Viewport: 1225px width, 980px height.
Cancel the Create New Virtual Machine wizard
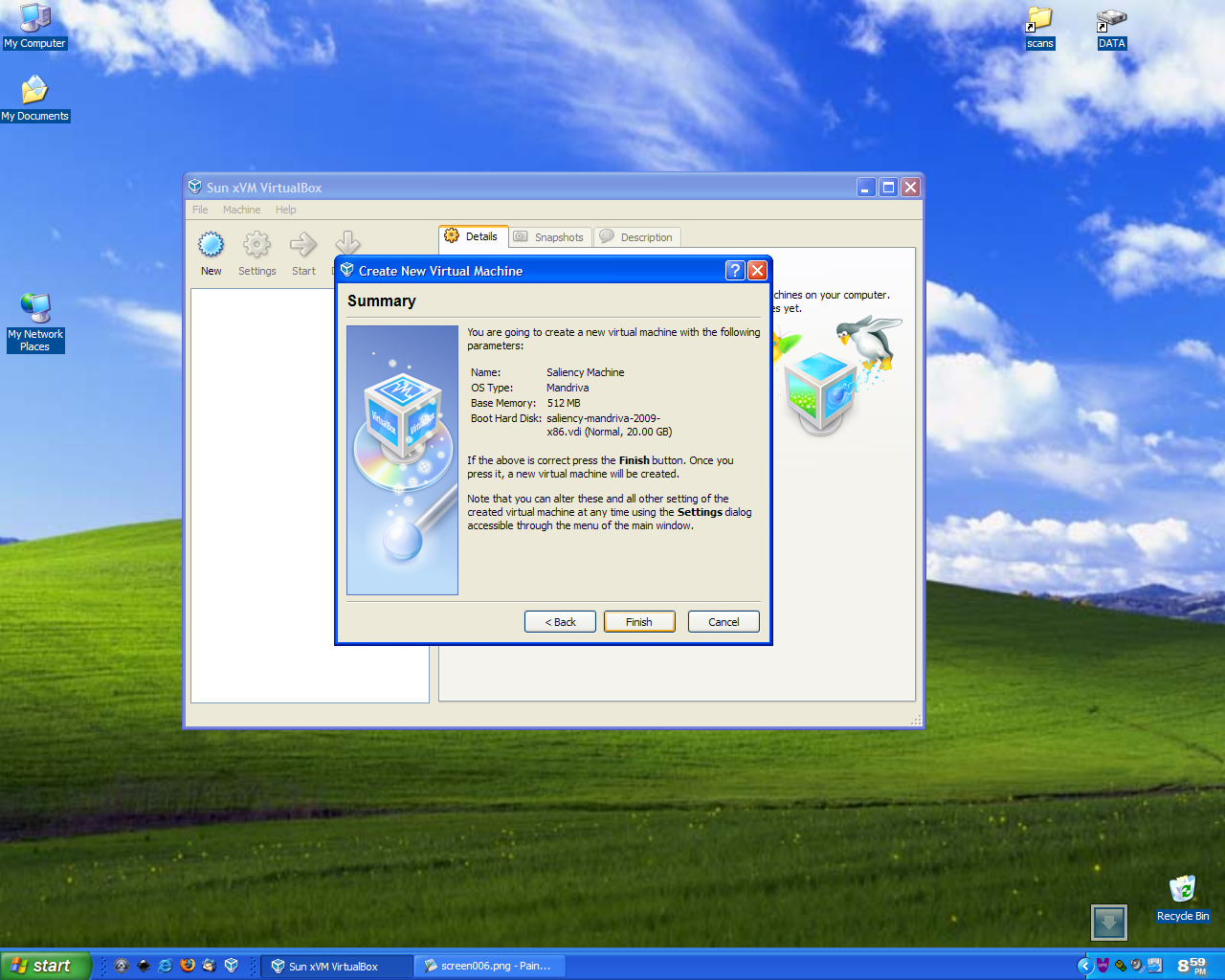point(724,622)
